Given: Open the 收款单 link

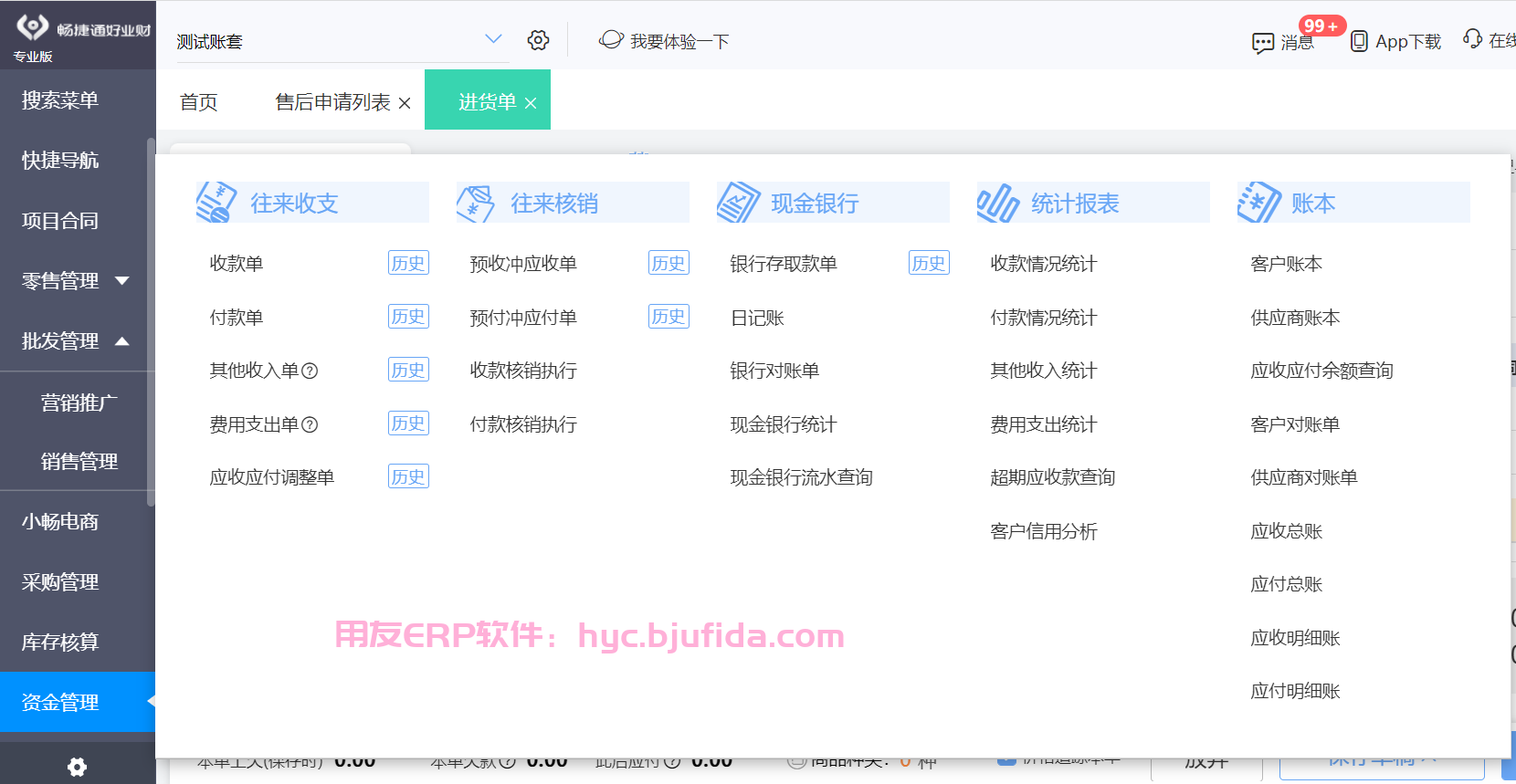Looking at the screenshot, I should [237, 264].
